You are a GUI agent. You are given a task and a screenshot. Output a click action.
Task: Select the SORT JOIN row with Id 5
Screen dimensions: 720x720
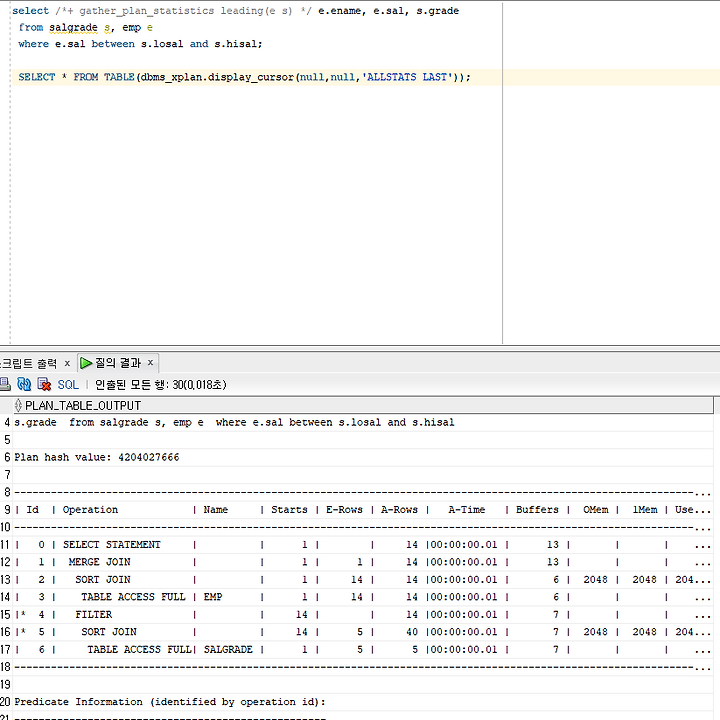(363, 632)
